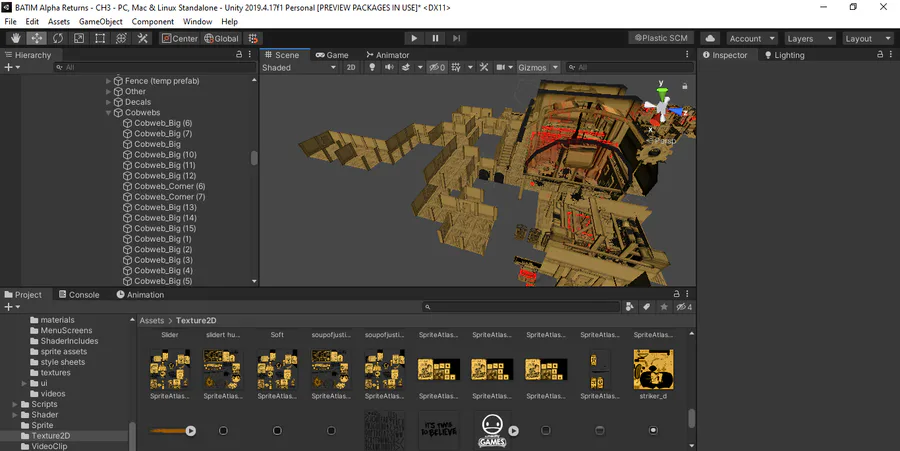This screenshot has width=900, height=451.
Task: Toggle Global rotation handle button
Action: [221, 38]
